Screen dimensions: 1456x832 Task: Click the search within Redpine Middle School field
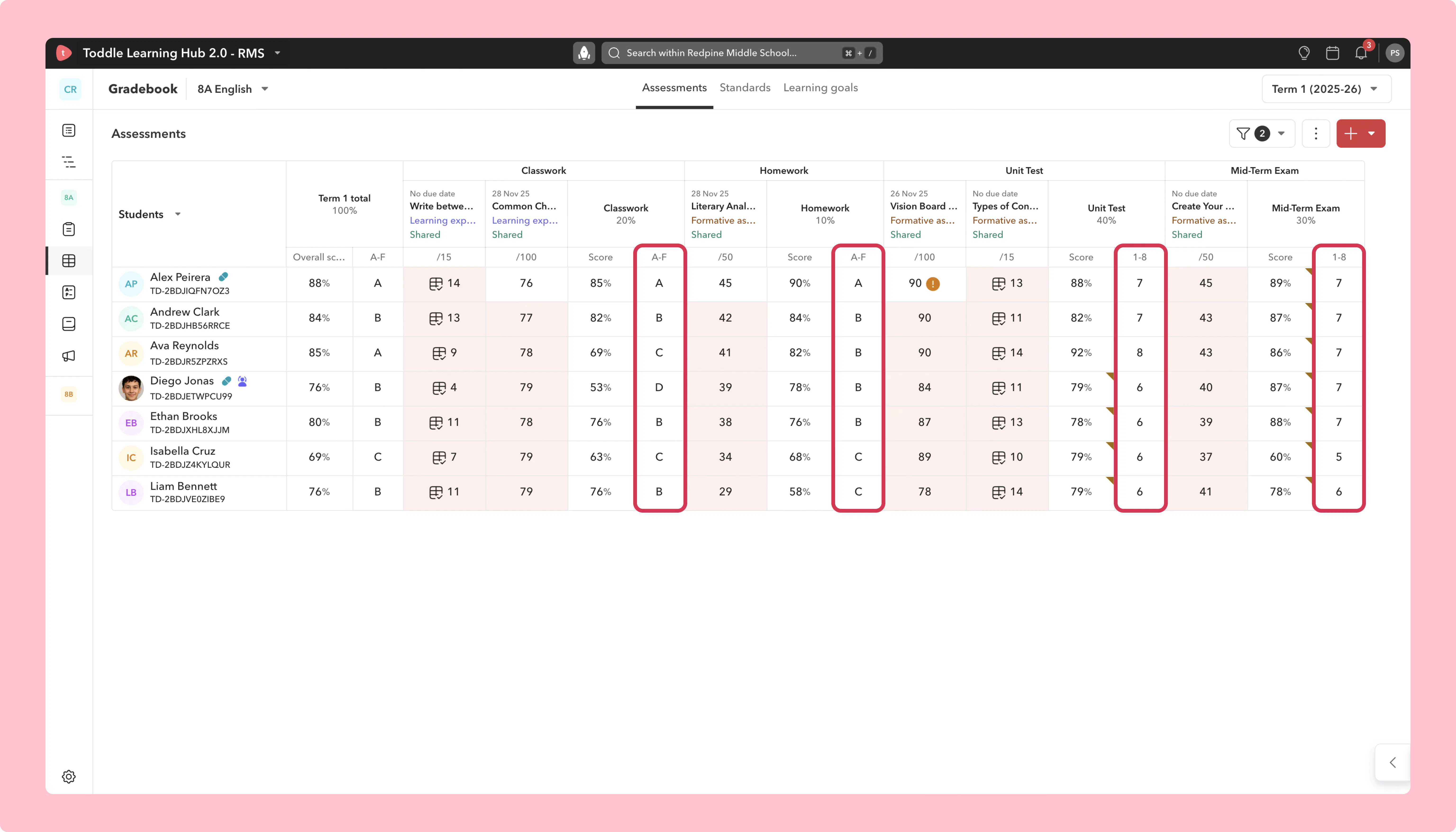pos(742,53)
